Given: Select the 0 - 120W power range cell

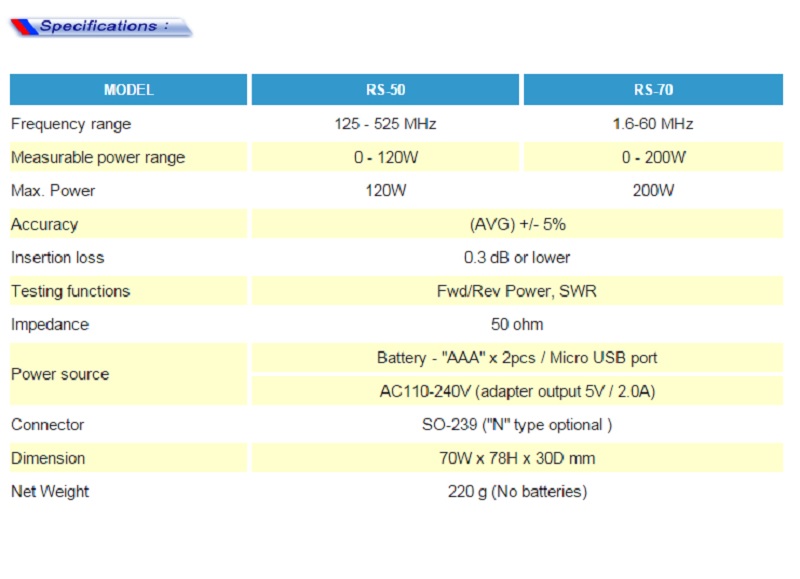Looking at the screenshot, I should click(385, 157).
